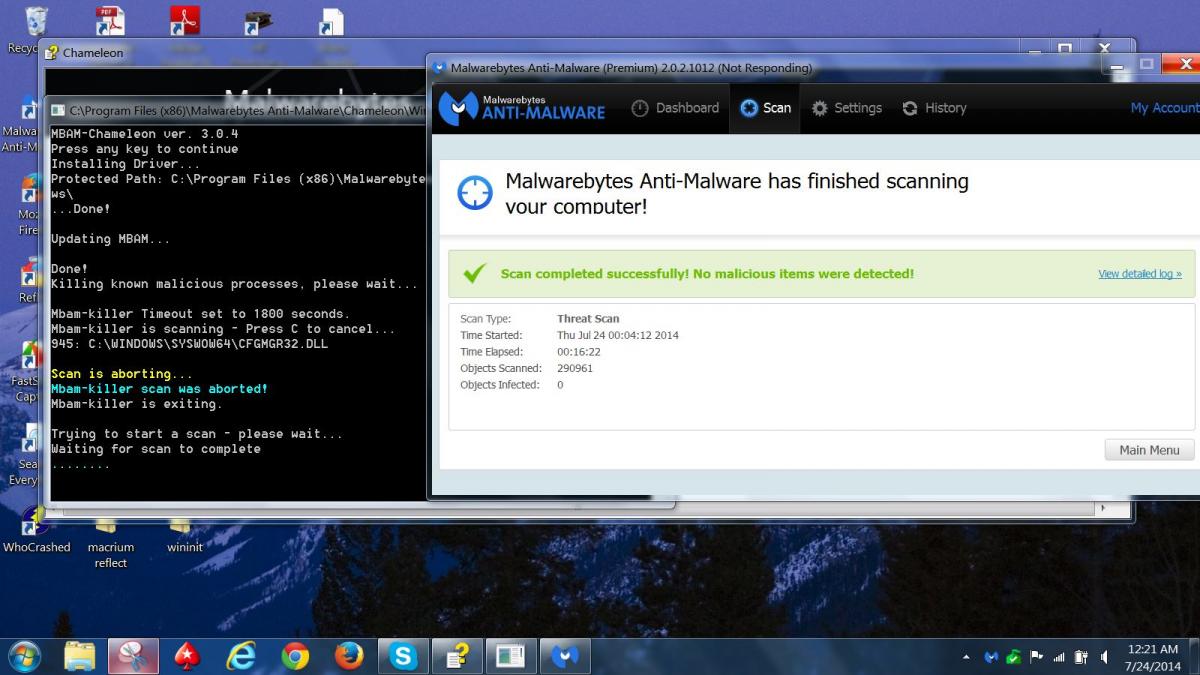Open the white PDF document shortcut on desktop
1200x675 pixels.
click(110, 20)
